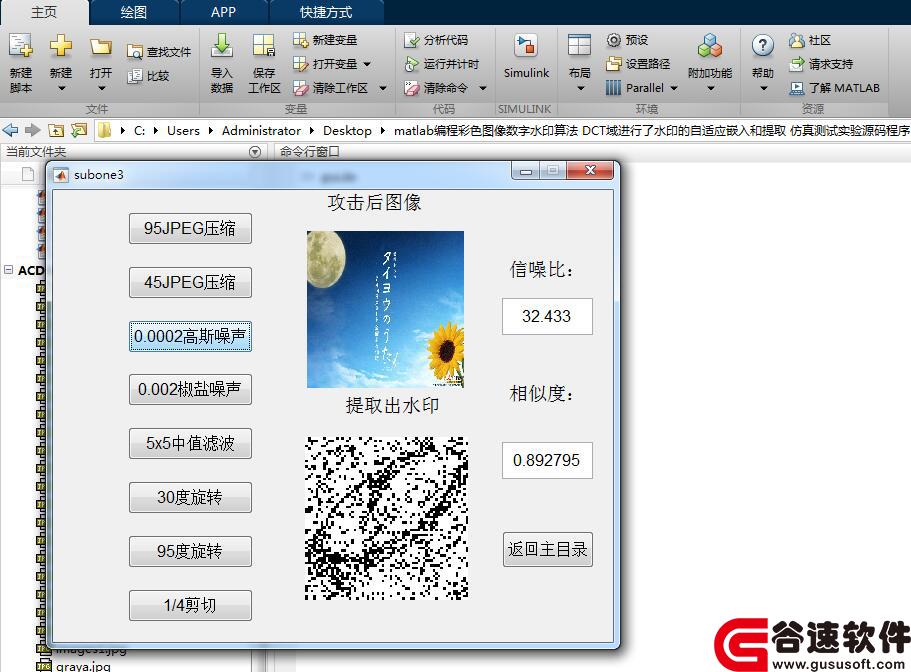Click 请求支持 (Request Support)
The height and width of the screenshot is (672, 911).
(821, 63)
